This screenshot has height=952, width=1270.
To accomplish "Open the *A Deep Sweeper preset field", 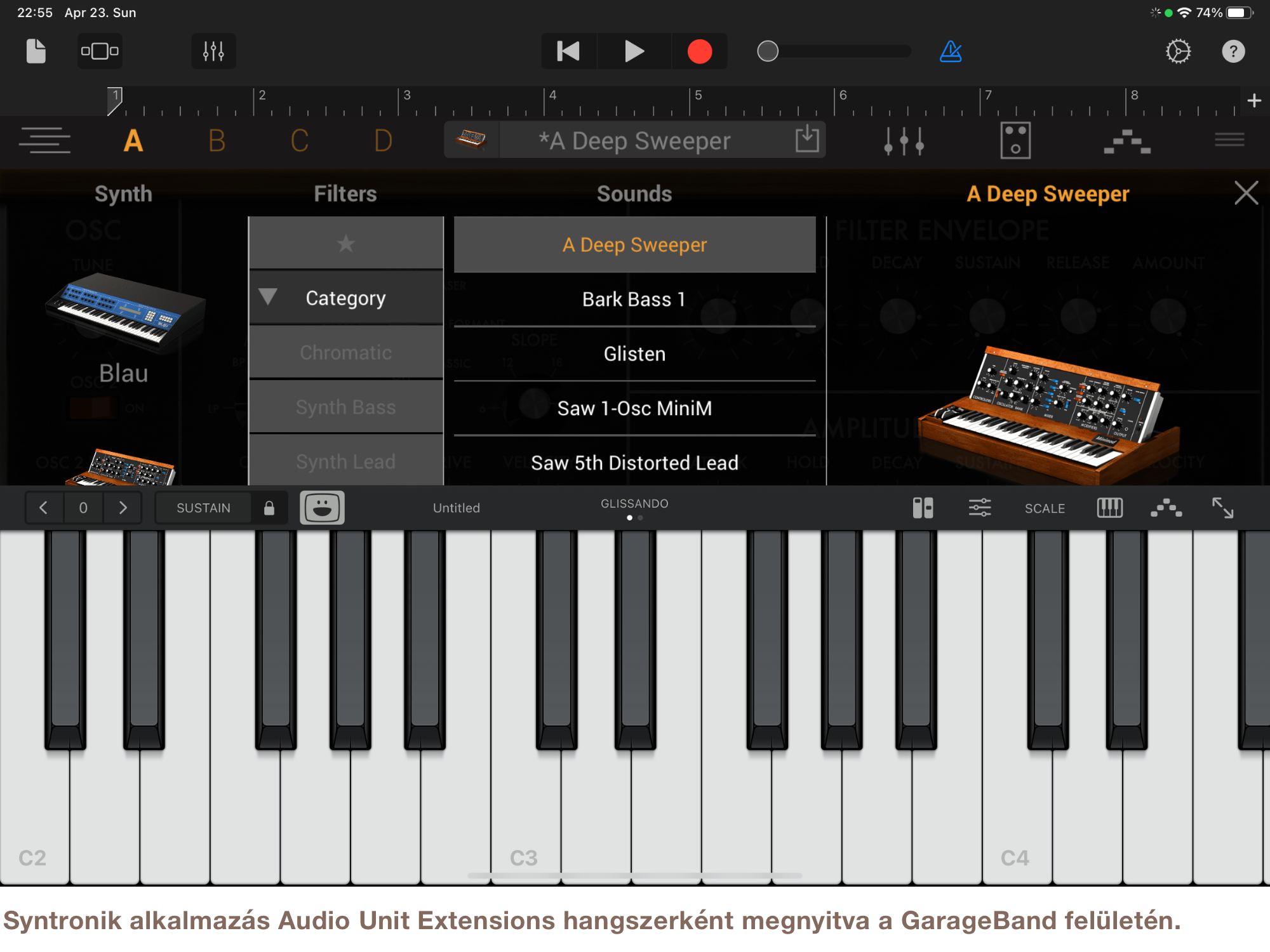I will click(635, 140).
